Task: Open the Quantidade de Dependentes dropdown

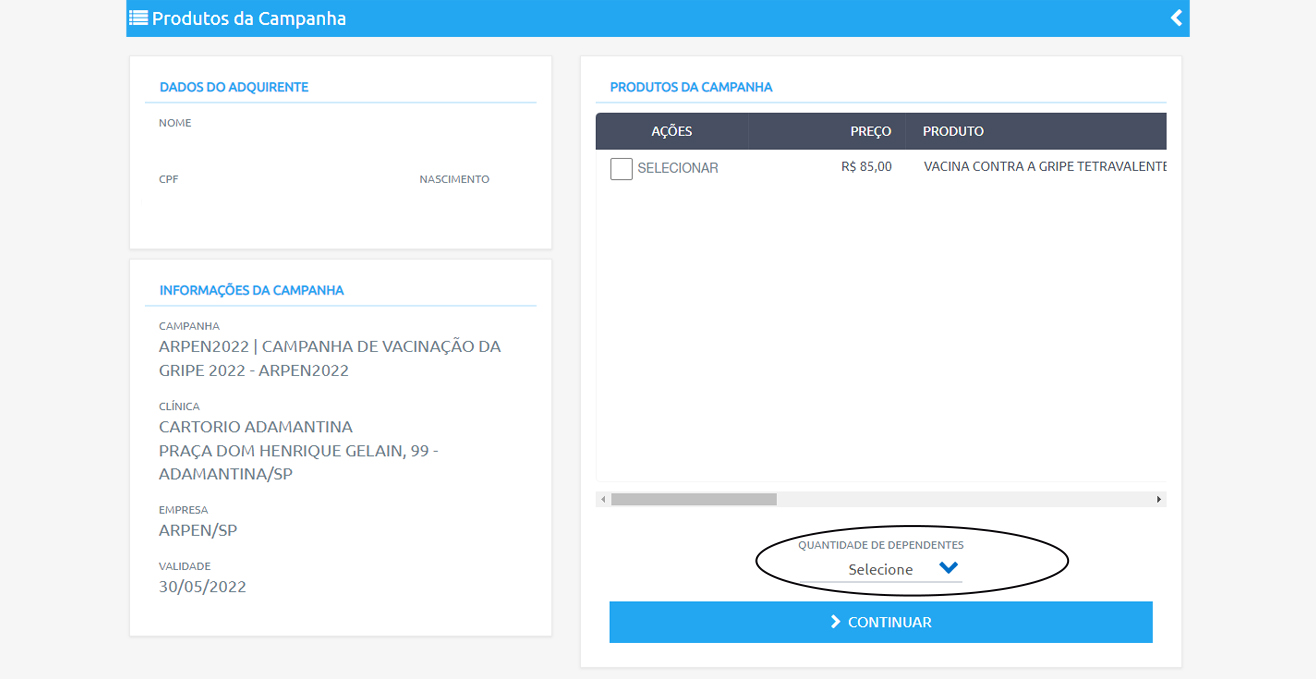Action: 880,569
